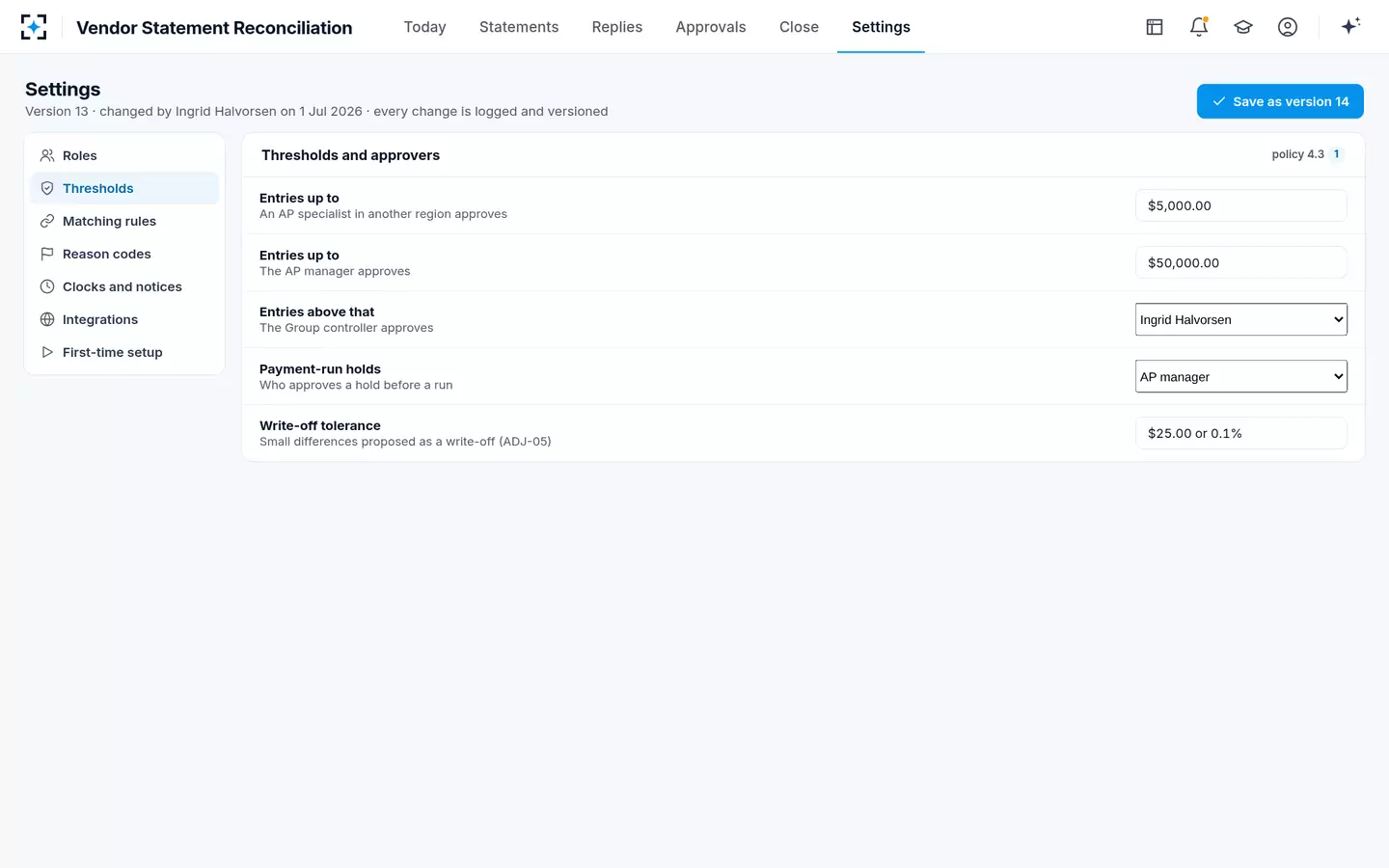Screen dimensions: 1389x868
Task: Click the Thresholds shield icon
Action: pos(47,188)
